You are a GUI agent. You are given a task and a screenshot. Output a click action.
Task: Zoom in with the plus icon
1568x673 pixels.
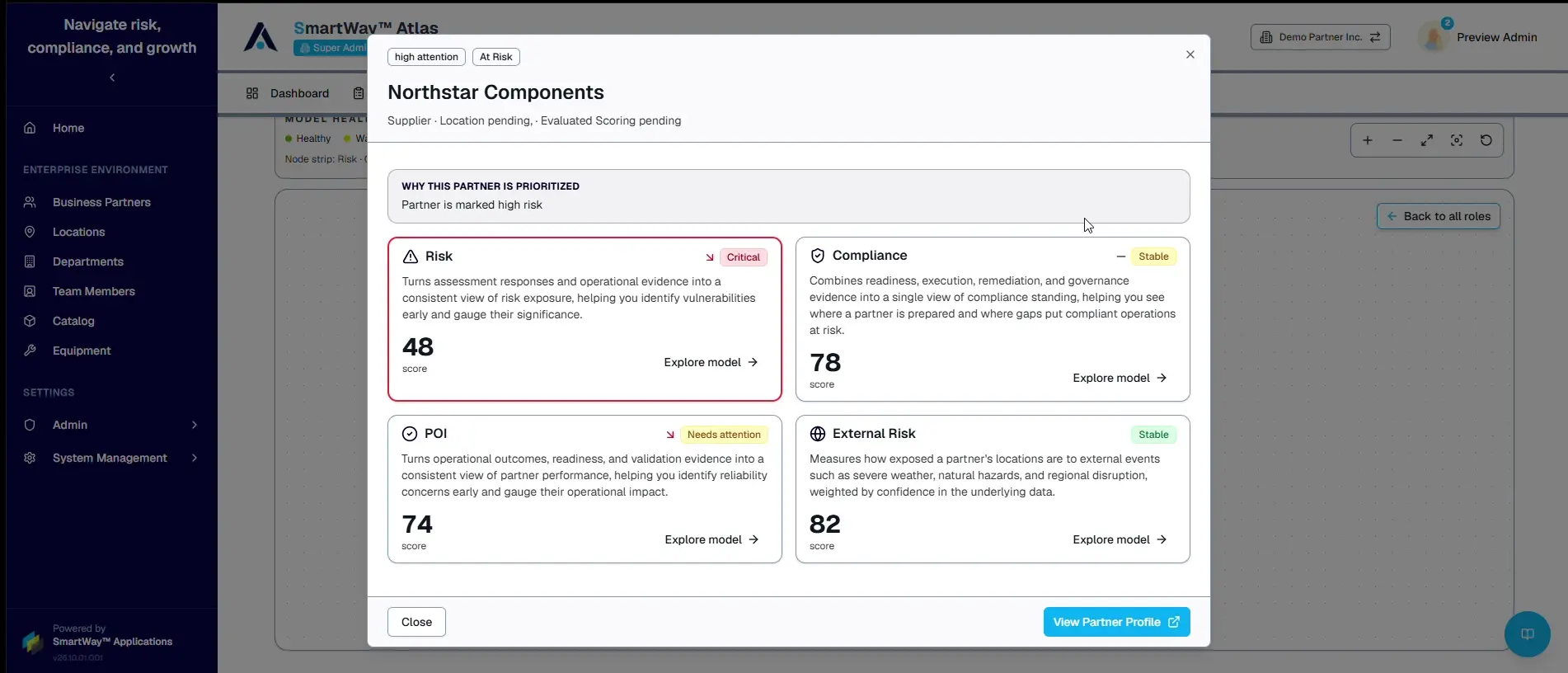(x=1368, y=140)
